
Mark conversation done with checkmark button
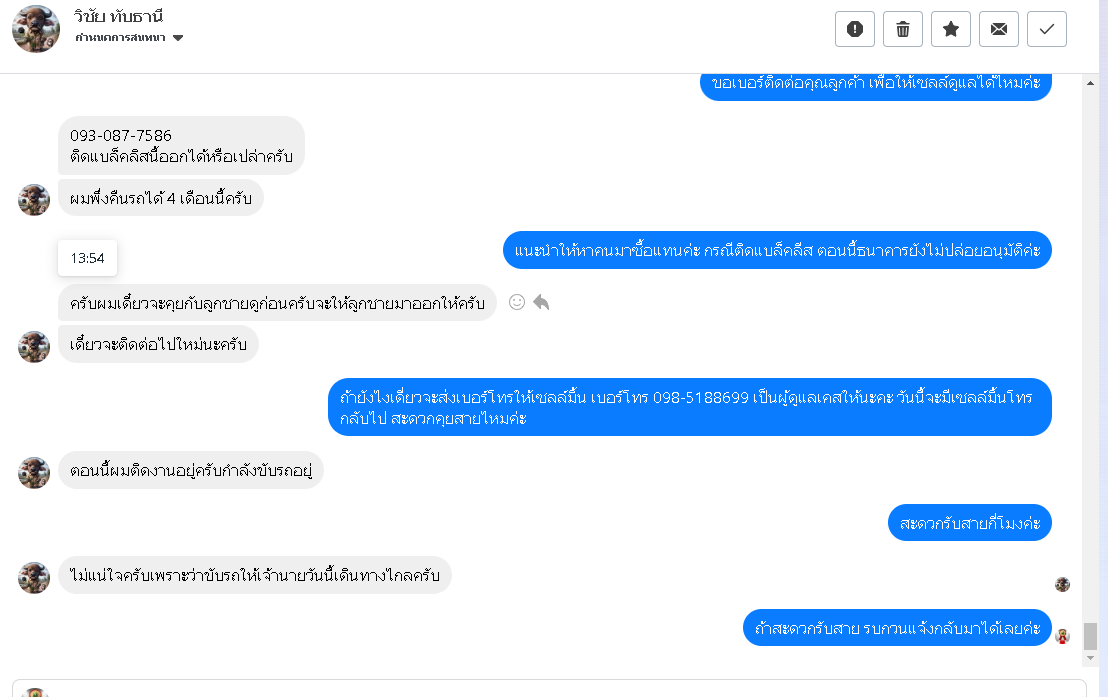[x=1046, y=29]
